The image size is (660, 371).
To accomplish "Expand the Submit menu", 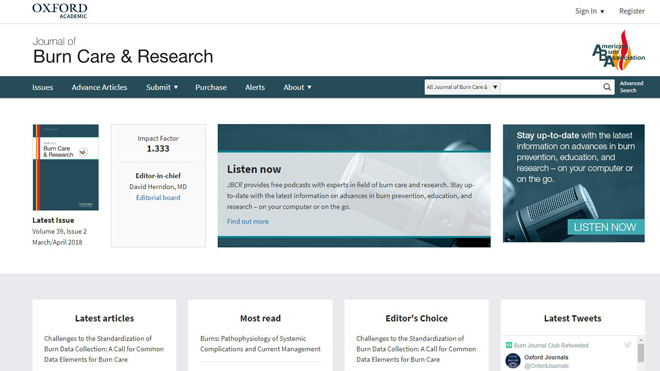I will (x=162, y=87).
